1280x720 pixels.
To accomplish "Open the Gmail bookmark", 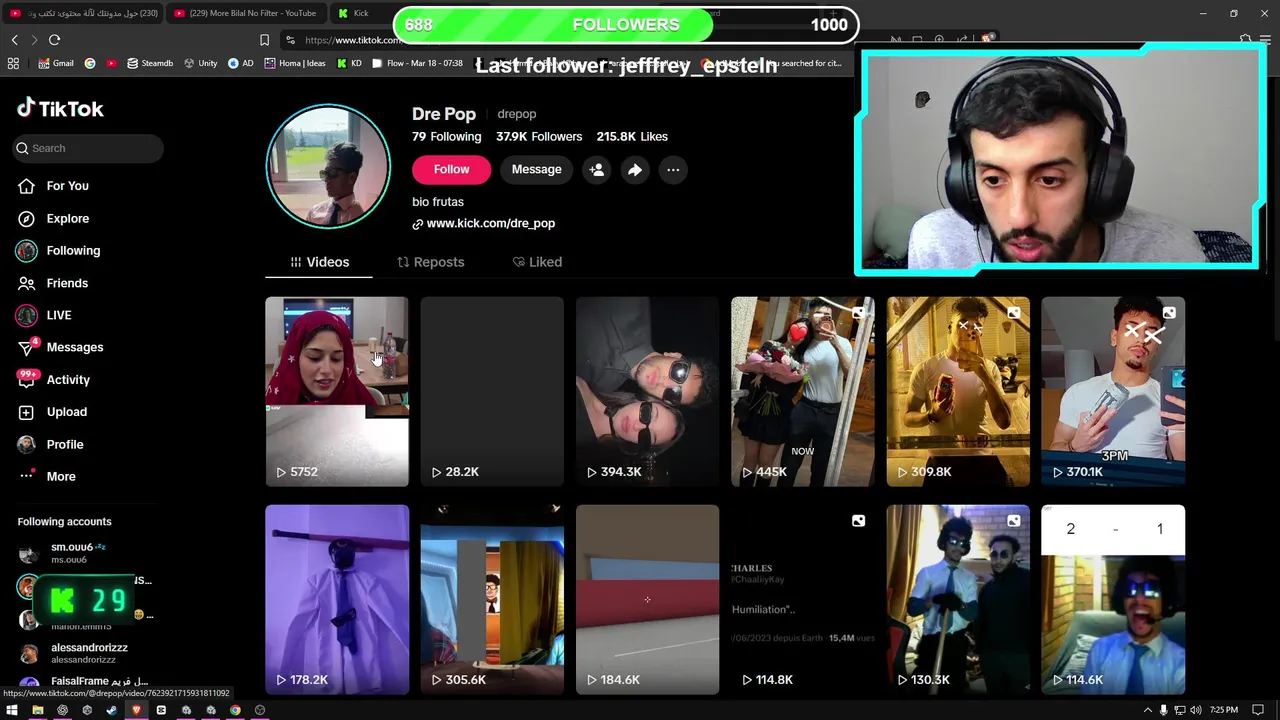I will click(56, 63).
